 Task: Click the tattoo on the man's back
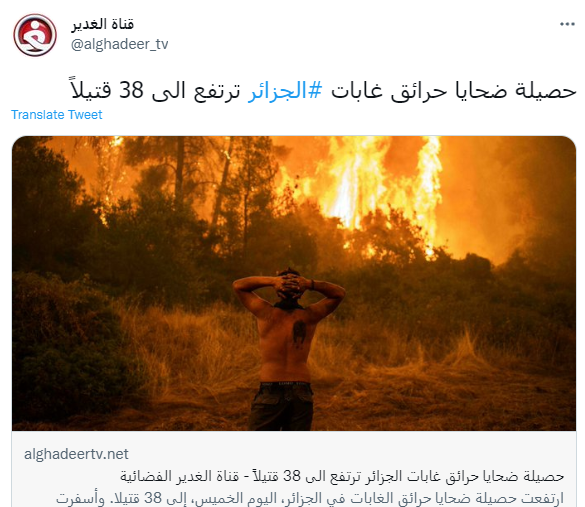(x=300, y=333)
